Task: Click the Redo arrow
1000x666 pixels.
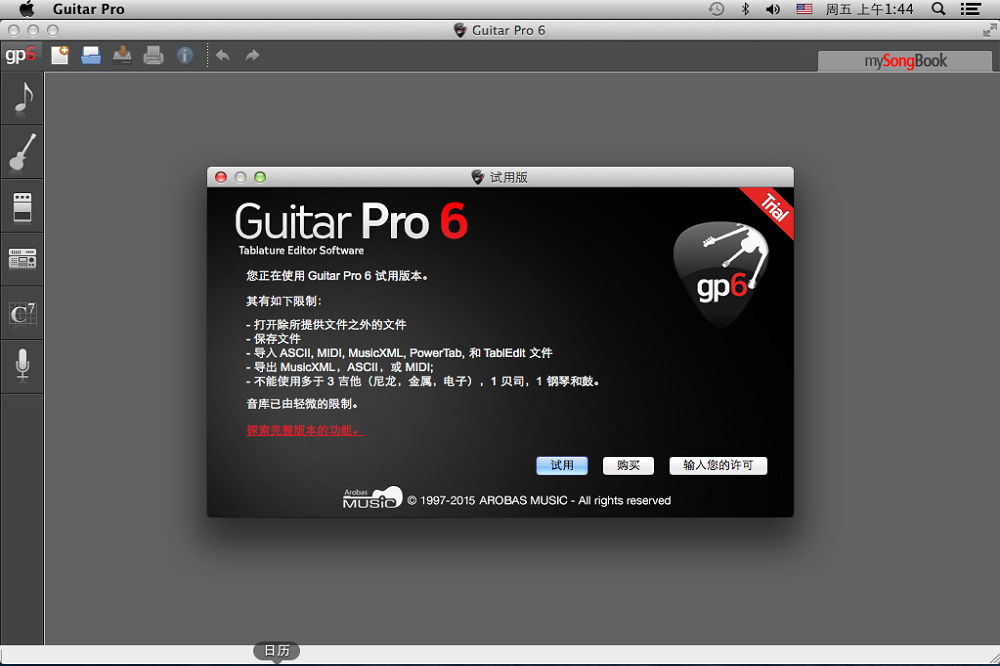Action: pyautogui.click(x=253, y=56)
